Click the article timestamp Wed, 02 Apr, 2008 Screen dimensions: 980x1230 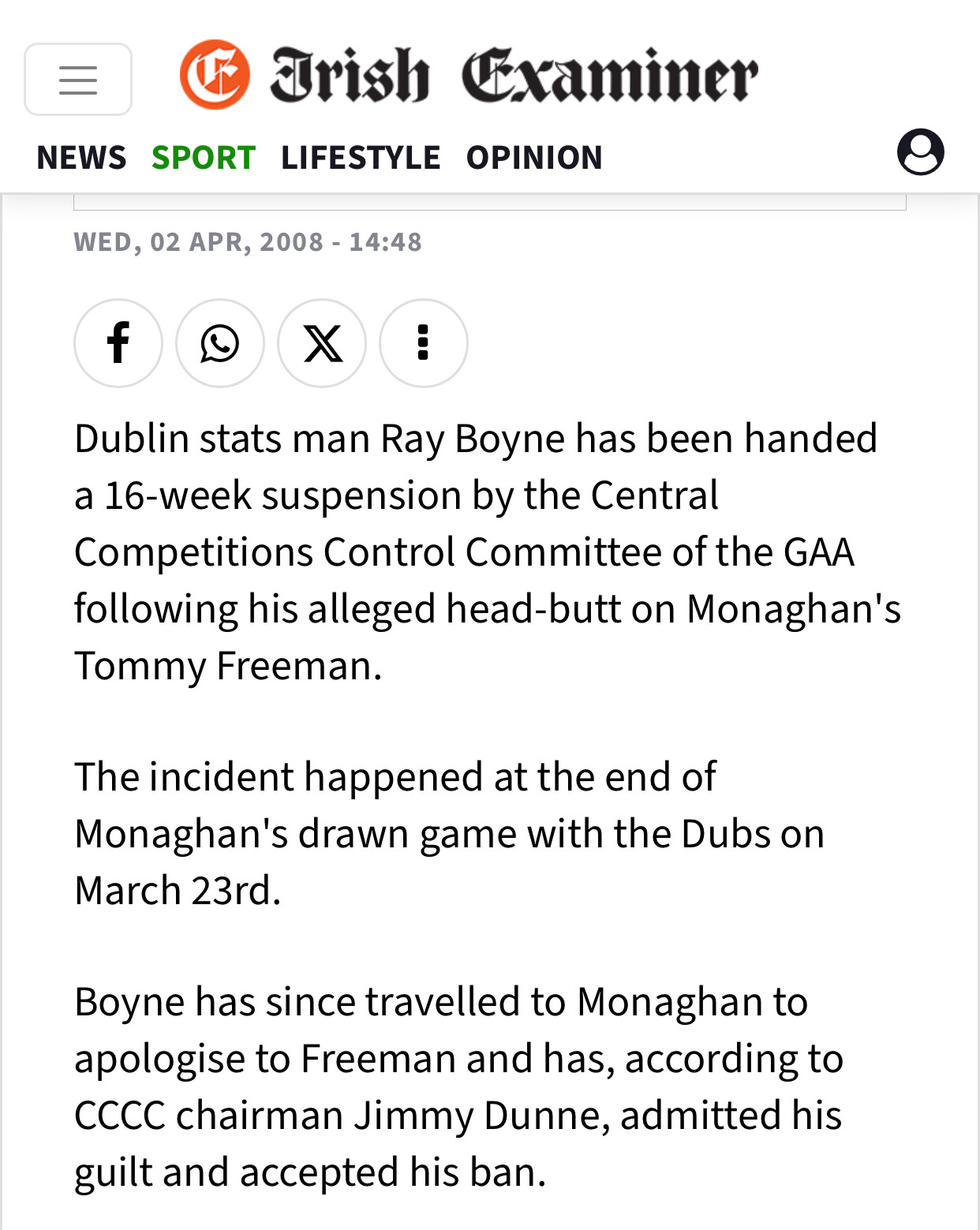tap(248, 241)
